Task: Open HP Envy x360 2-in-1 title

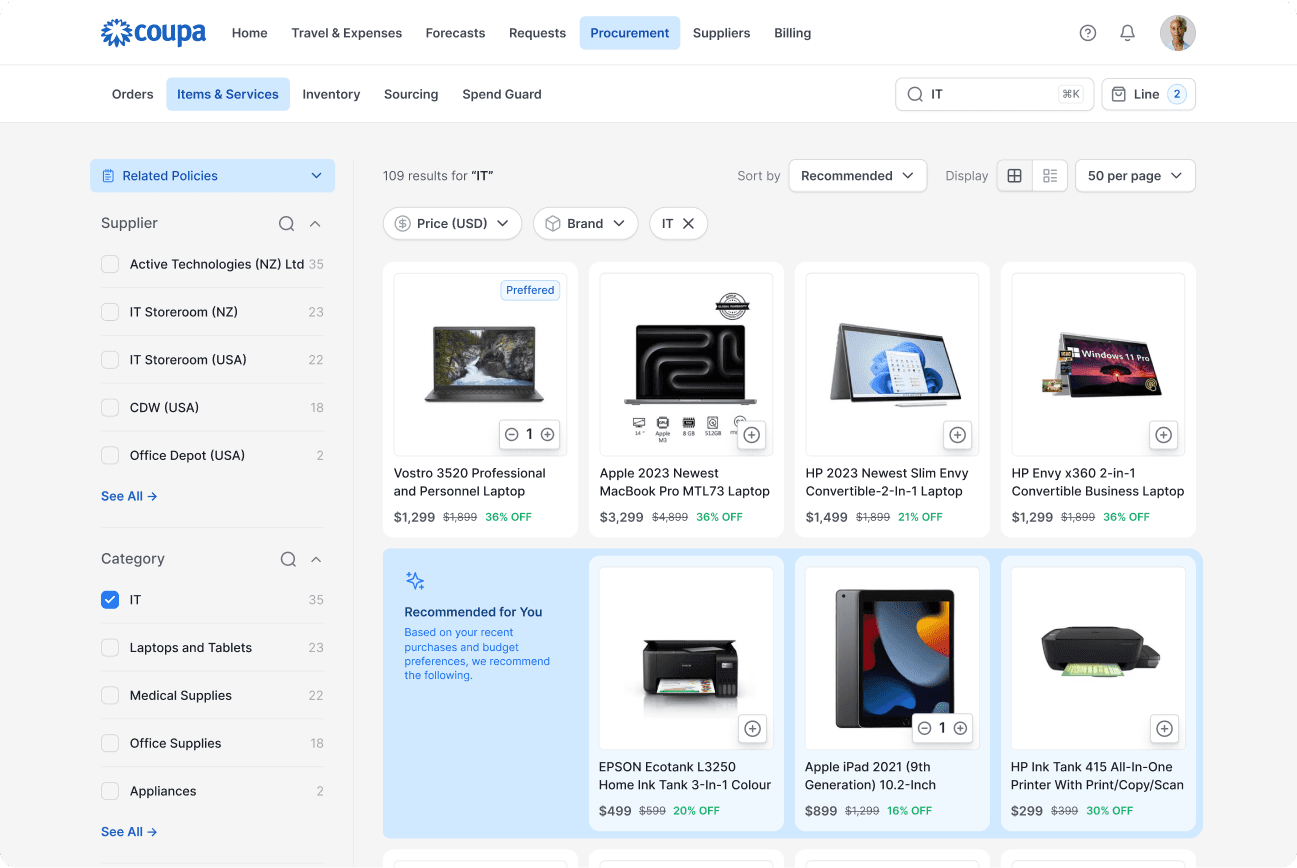Action: [1098, 482]
